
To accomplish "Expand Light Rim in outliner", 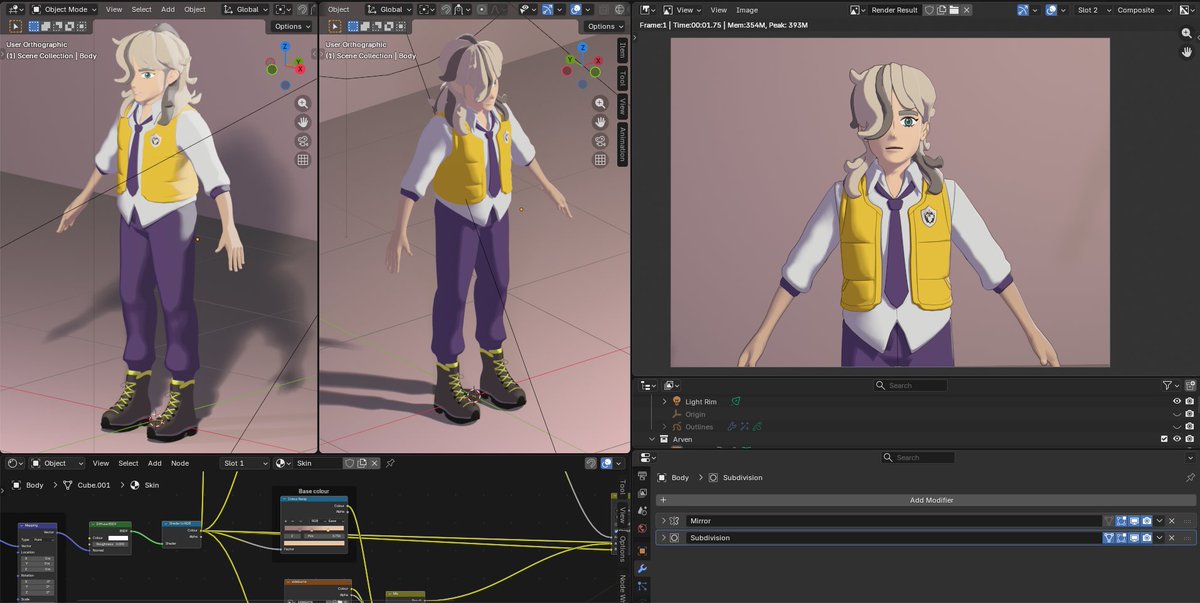I will click(x=664, y=402).
